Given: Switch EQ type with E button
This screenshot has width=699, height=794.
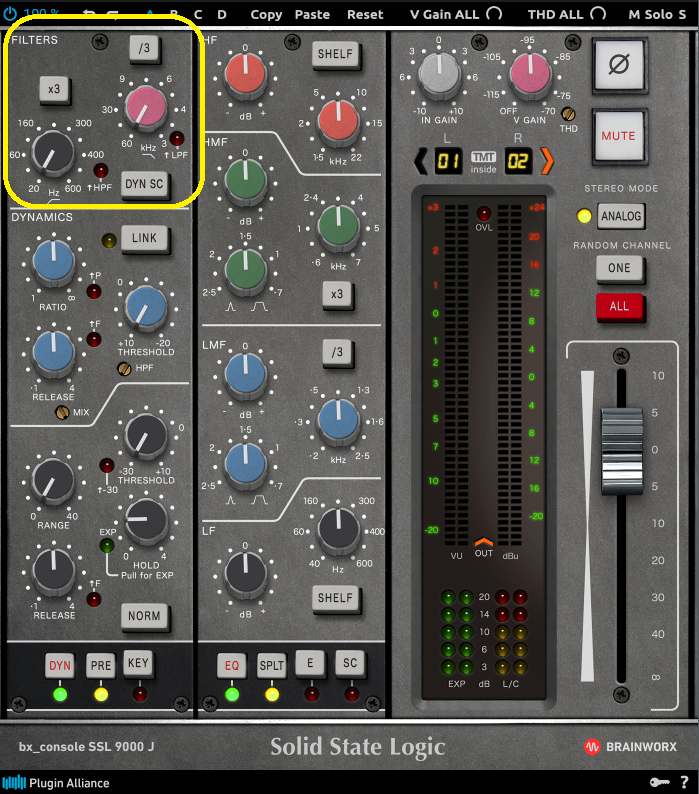Looking at the screenshot, I should pos(310,663).
